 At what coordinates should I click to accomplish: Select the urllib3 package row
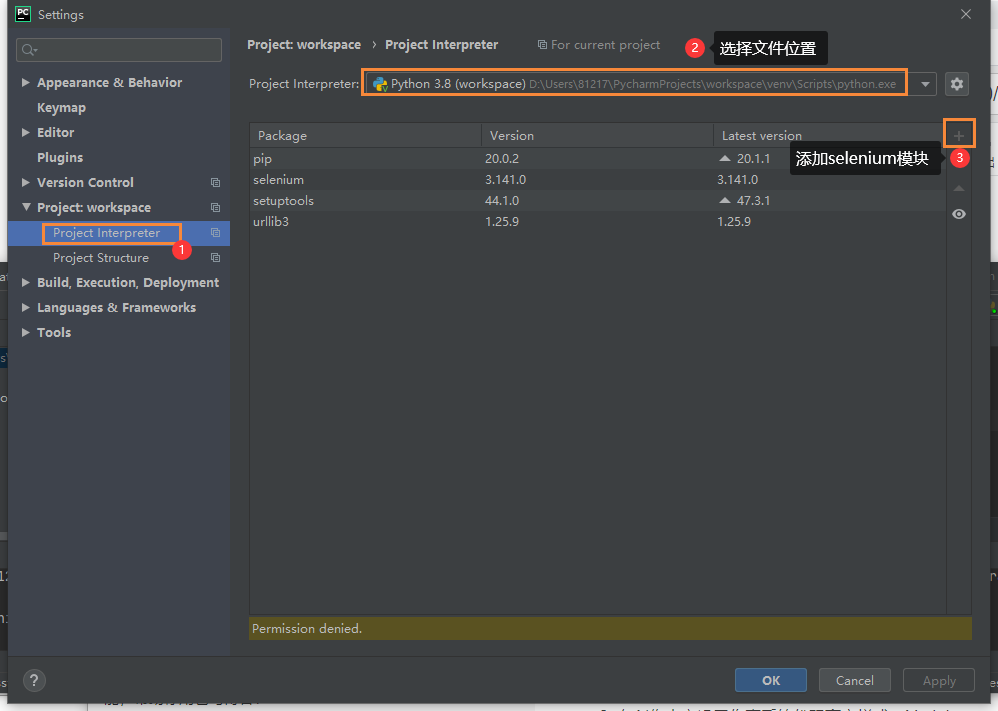coord(598,222)
